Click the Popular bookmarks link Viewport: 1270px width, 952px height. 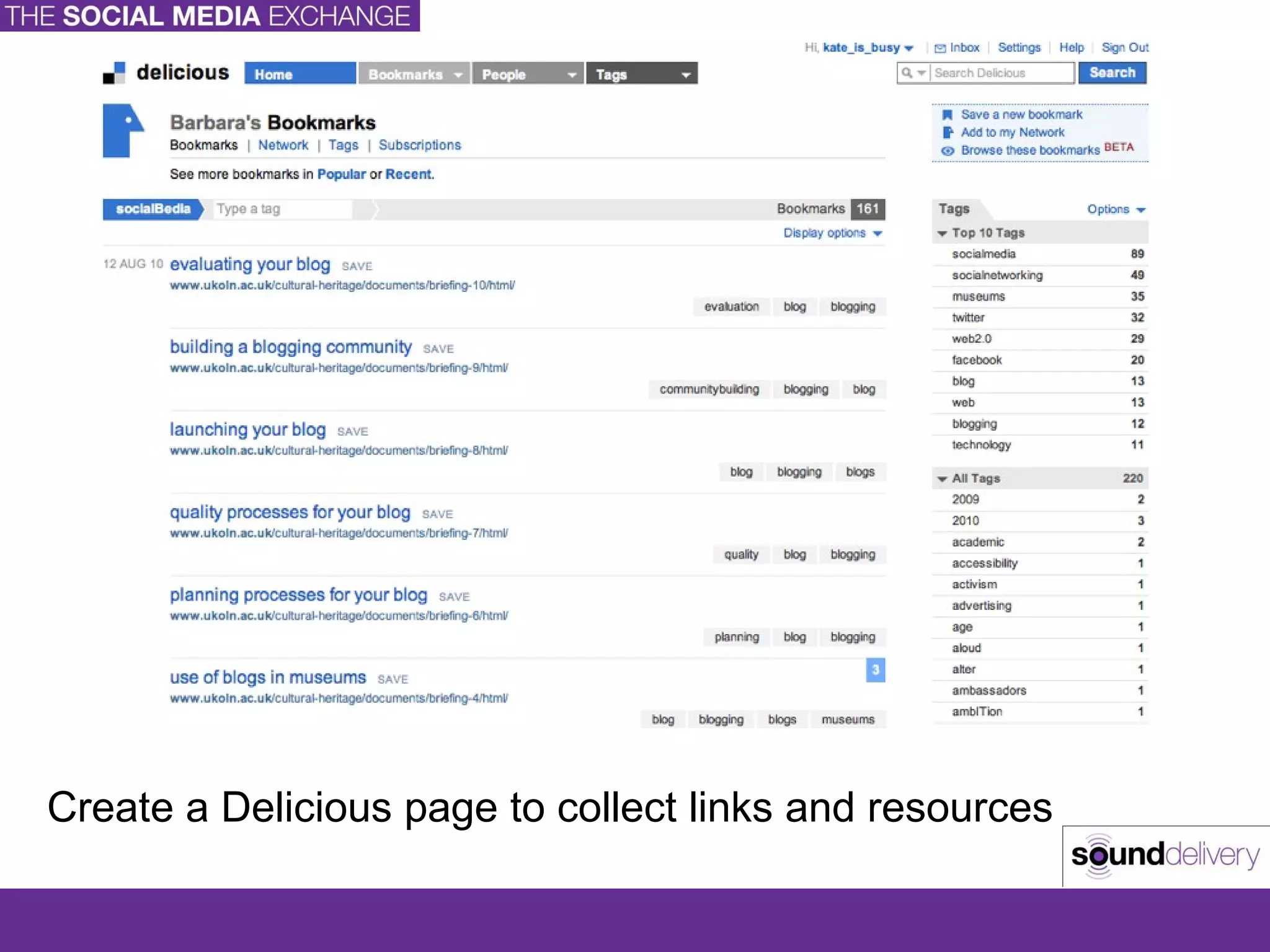coord(341,174)
